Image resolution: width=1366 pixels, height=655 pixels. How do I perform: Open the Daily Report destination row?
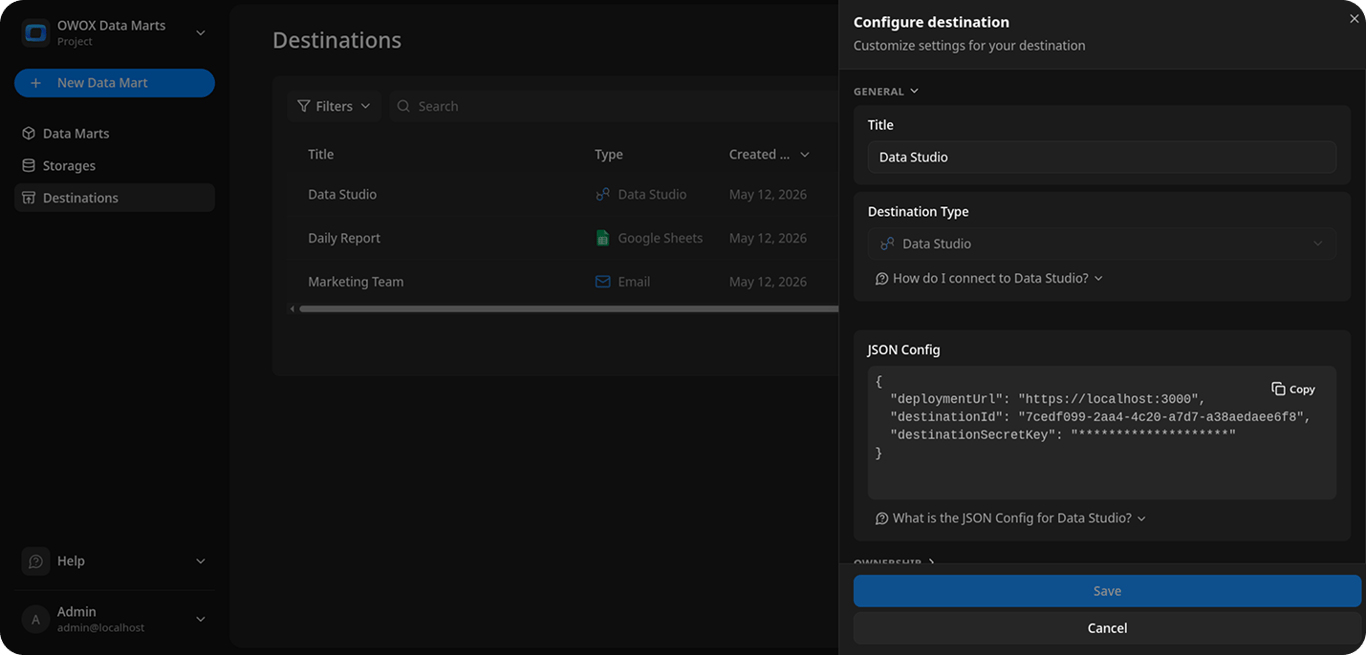click(563, 238)
